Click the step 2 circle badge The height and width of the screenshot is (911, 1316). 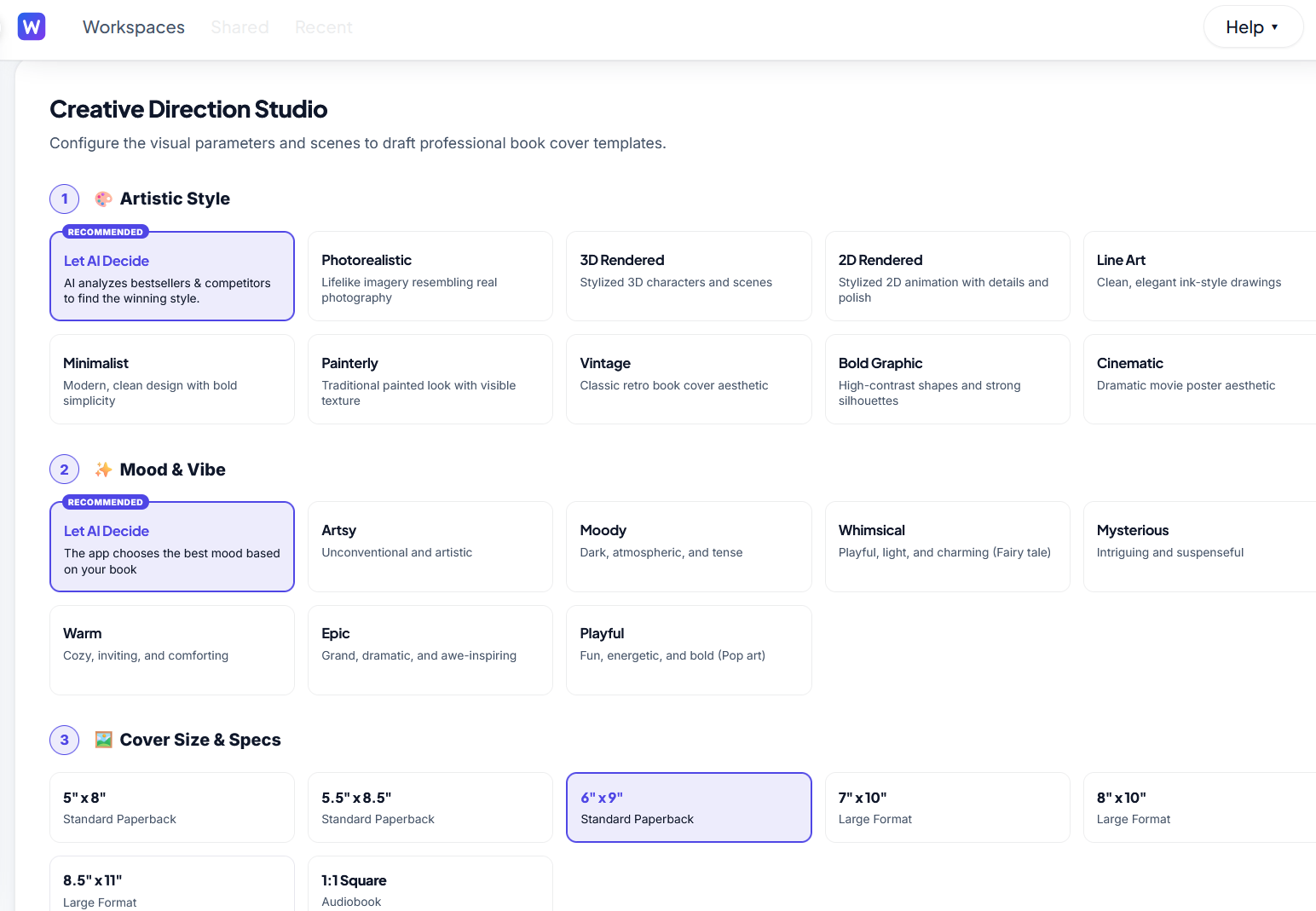[x=65, y=470]
